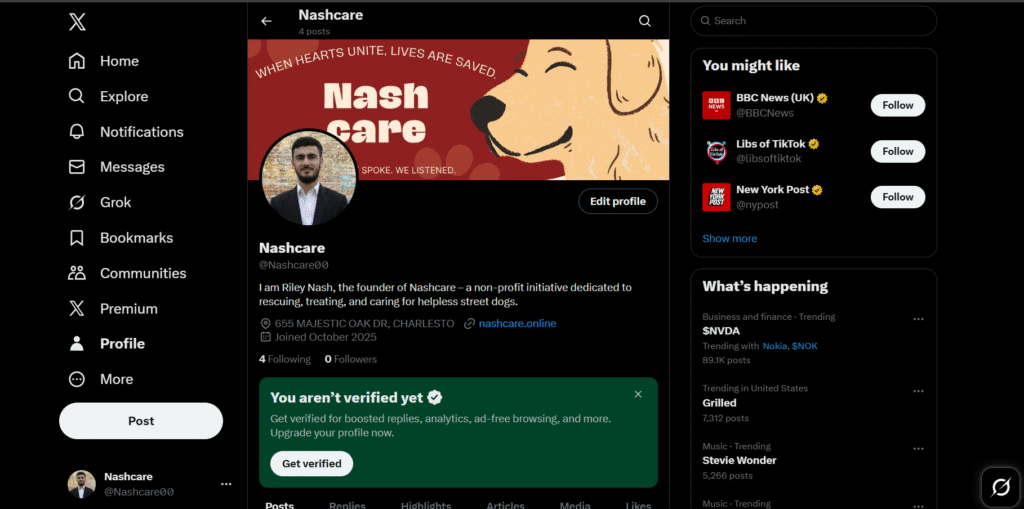The image size is (1024, 509).
Task: Click the search icon in profile header
Action: coord(645,21)
